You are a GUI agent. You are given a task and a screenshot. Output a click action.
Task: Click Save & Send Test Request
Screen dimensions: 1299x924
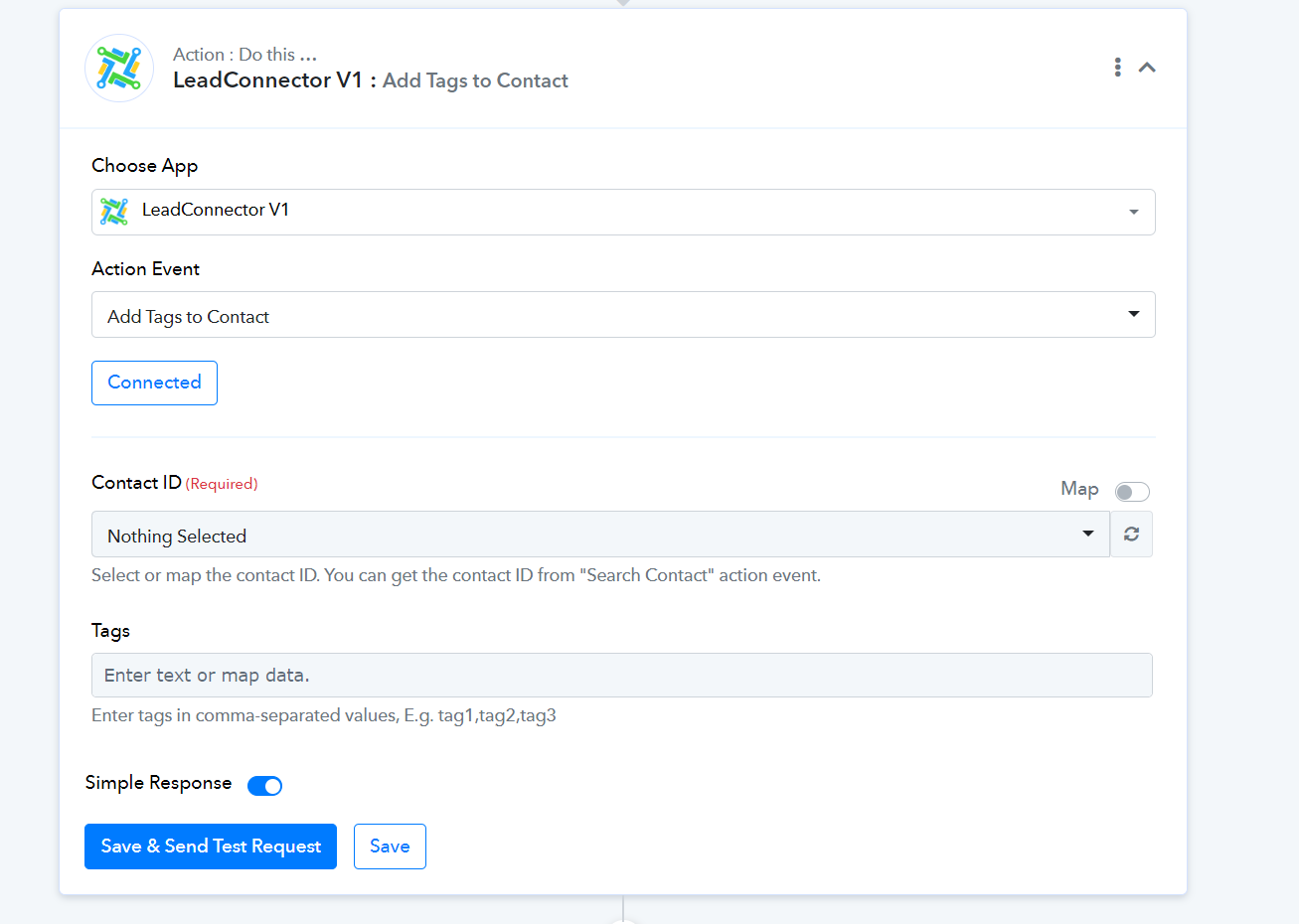pos(211,847)
